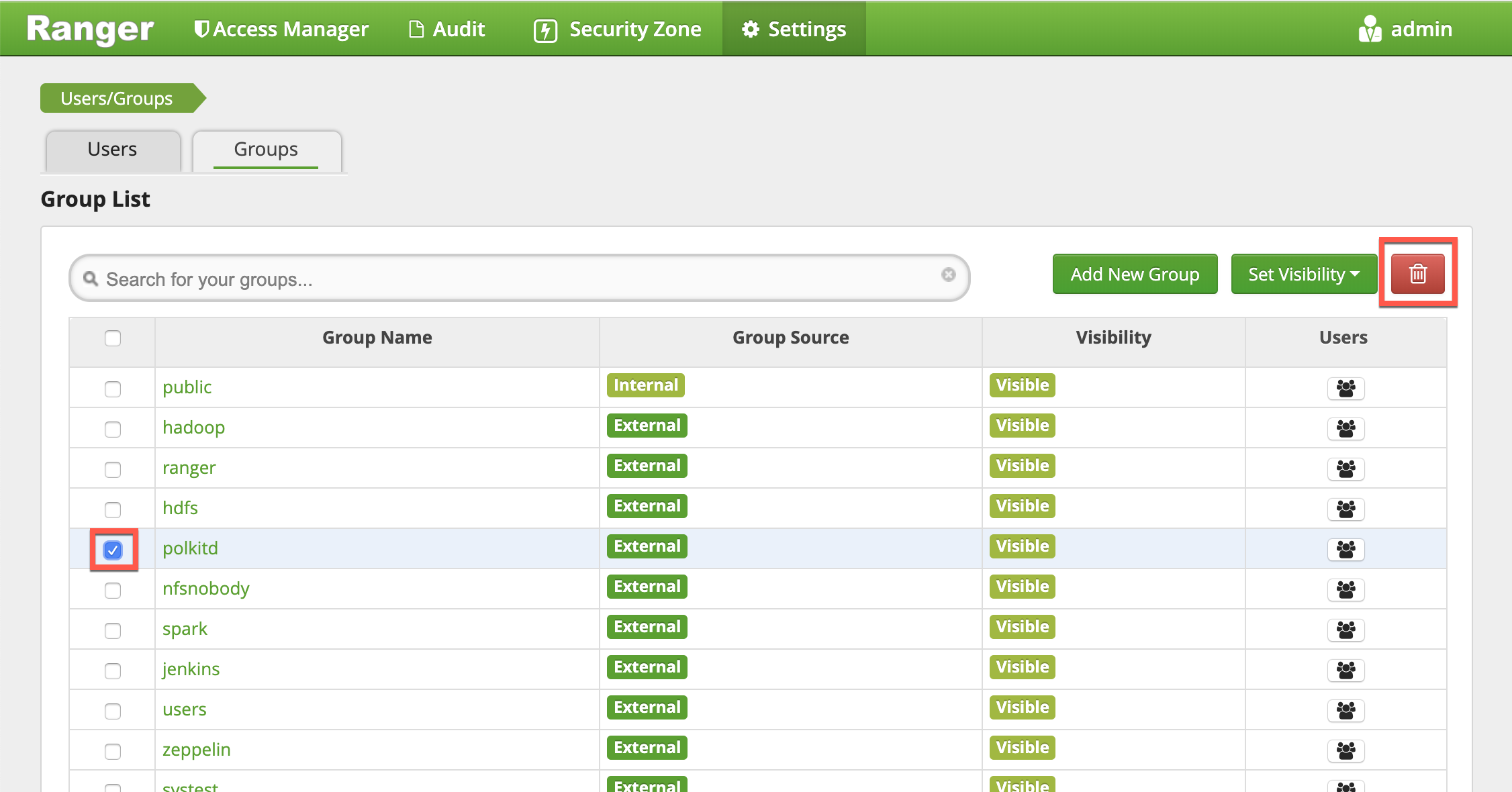Clear search with the x icon
The image size is (1512, 792).
(948, 275)
